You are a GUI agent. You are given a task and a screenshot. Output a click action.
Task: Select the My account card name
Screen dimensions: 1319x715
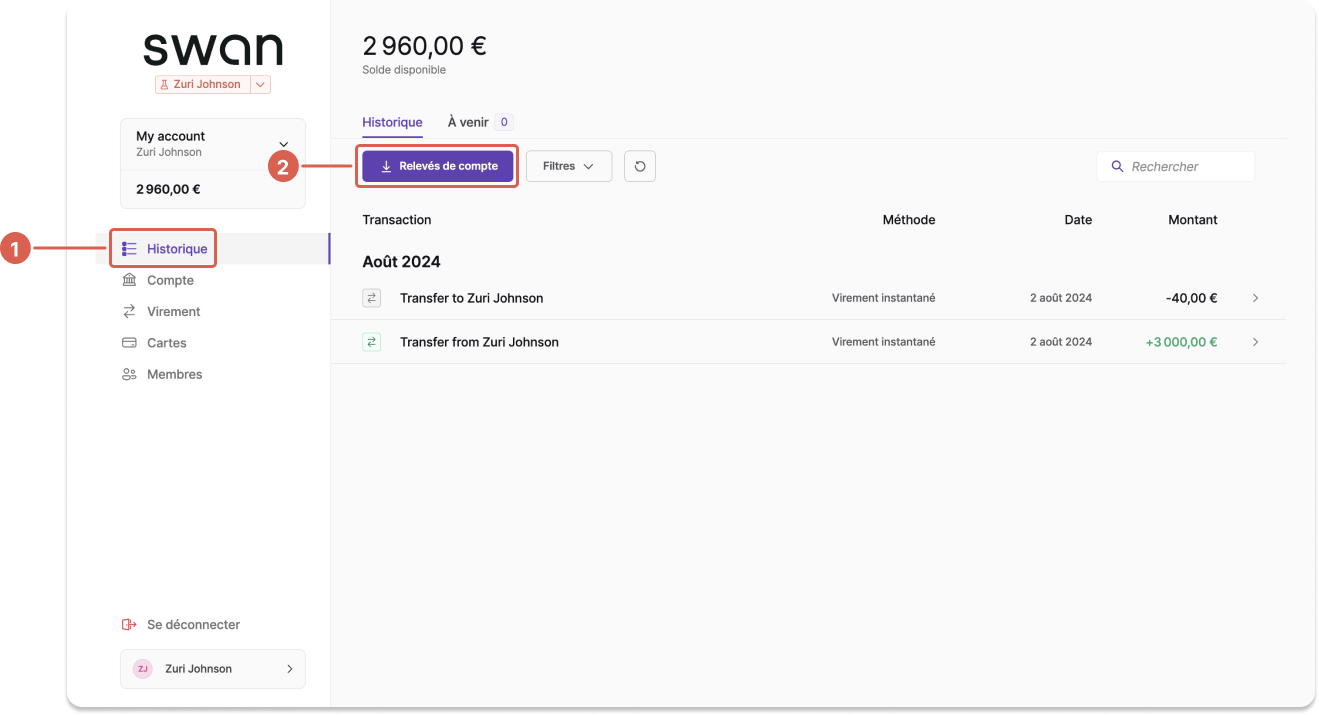tap(170, 136)
